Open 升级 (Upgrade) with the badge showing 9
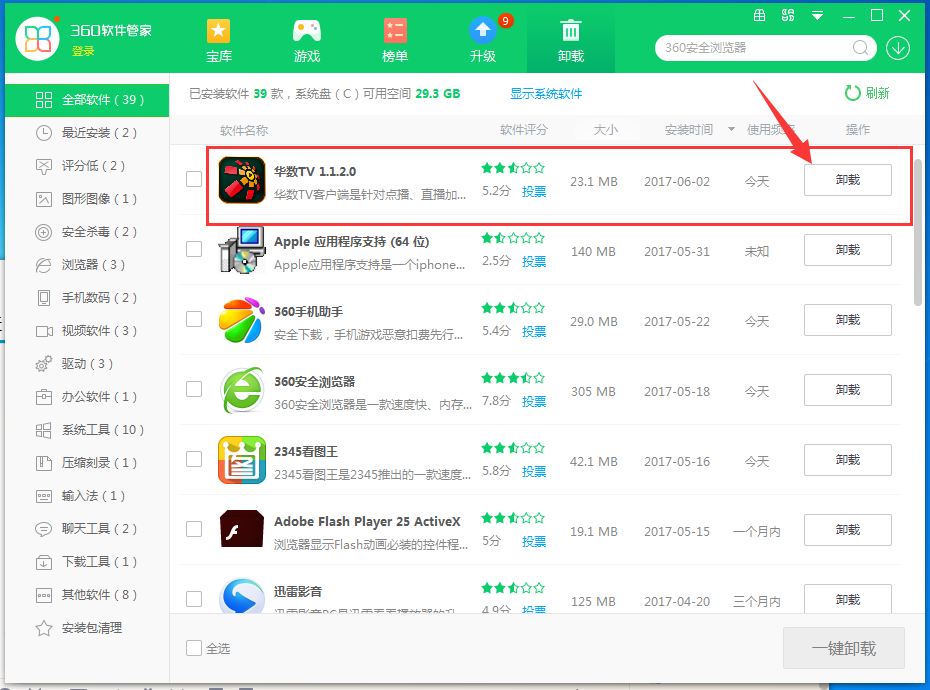 [482, 30]
